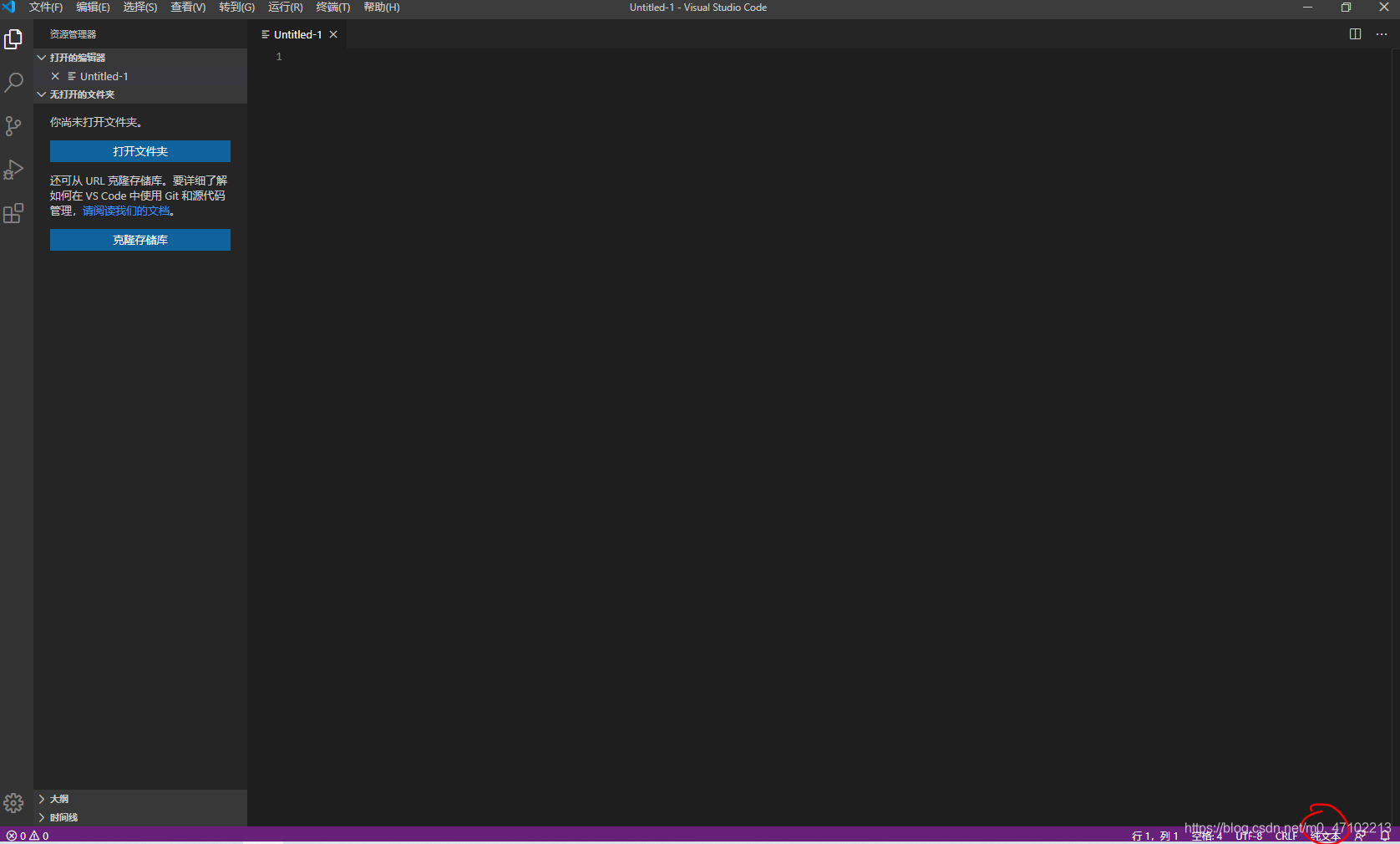Select the Untitled-1 editor tab
The height and width of the screenshot is (844, 1400).
pos(297,34)
